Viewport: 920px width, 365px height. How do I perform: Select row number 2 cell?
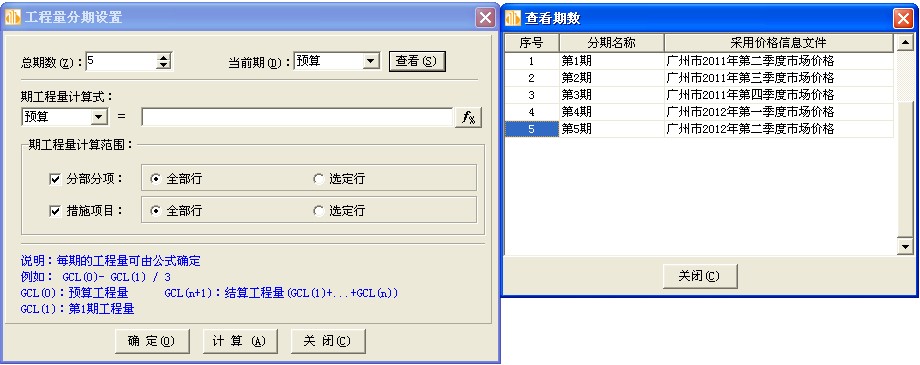coord(532,78)
